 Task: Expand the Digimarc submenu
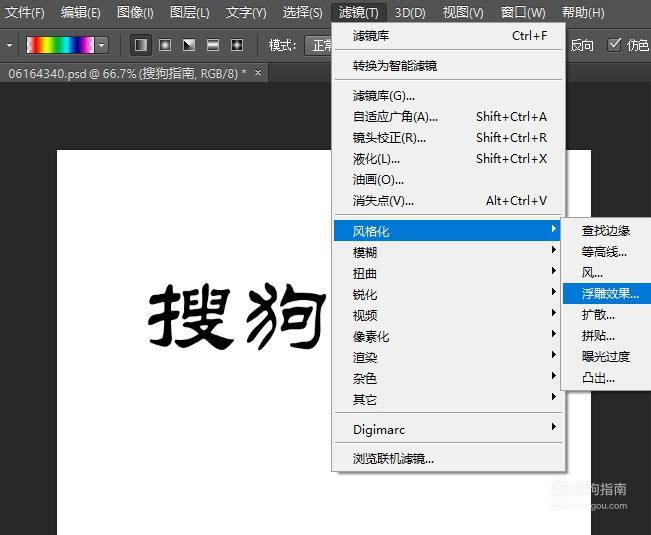448,429
